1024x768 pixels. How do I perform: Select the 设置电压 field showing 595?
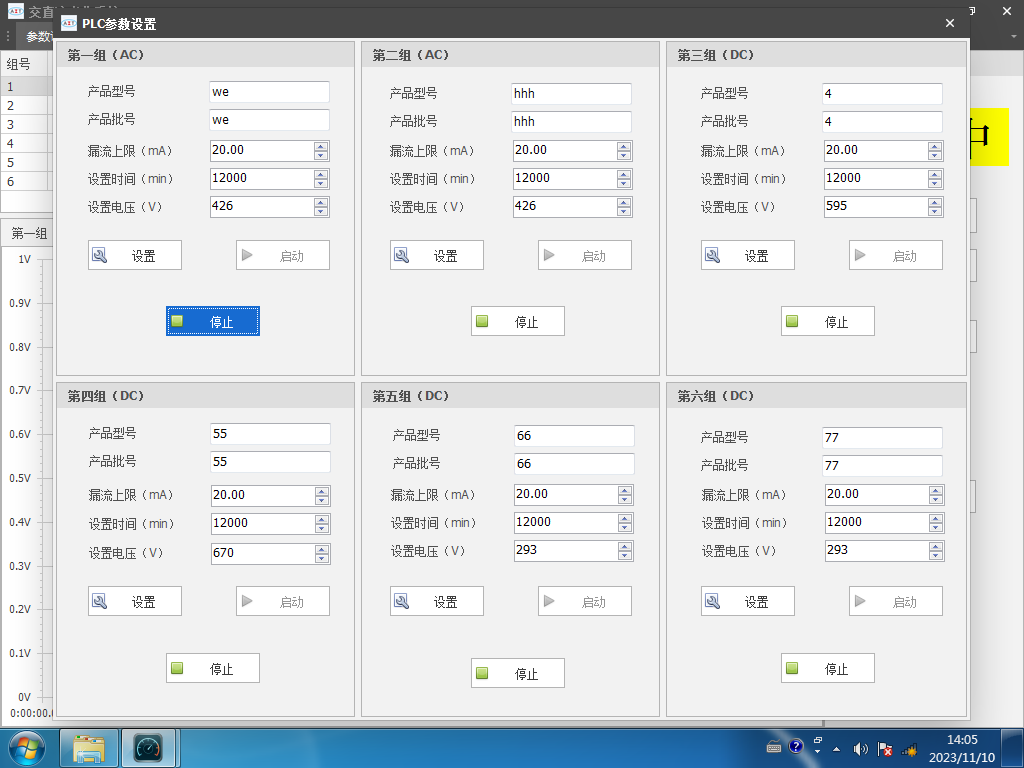pyautogui.click(x=874, y=207)
